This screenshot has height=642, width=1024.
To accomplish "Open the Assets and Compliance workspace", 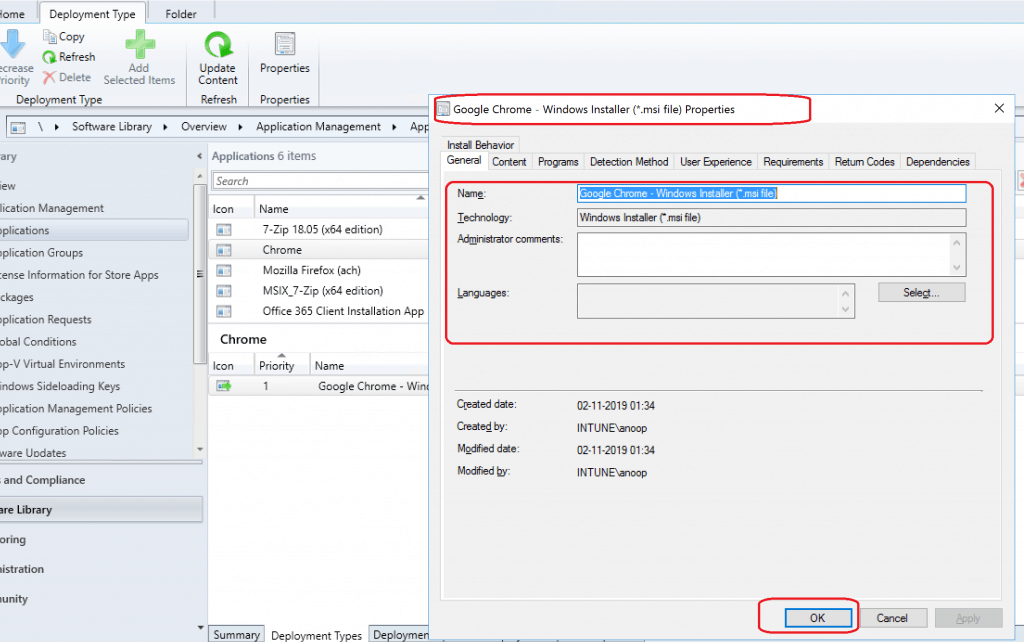I will 101,480.
